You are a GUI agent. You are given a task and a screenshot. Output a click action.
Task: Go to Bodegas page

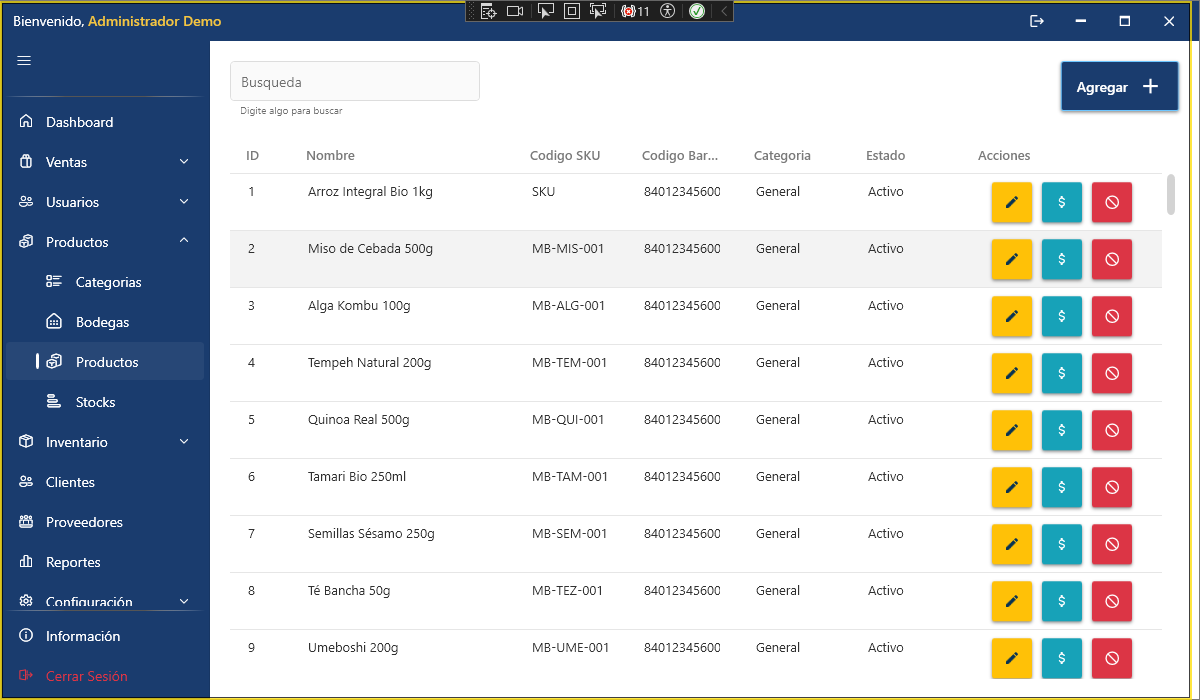[x=102, y=322]
